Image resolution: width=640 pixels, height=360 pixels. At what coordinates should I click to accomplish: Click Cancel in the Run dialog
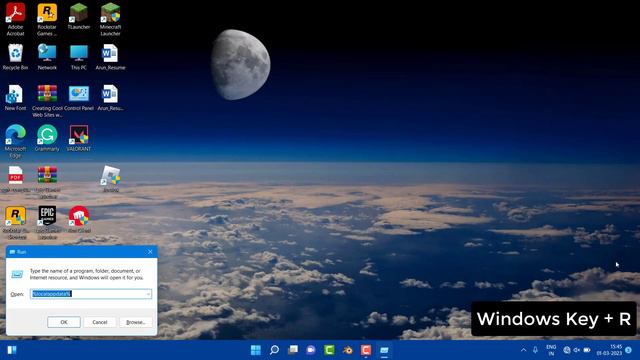pos(100,322)
